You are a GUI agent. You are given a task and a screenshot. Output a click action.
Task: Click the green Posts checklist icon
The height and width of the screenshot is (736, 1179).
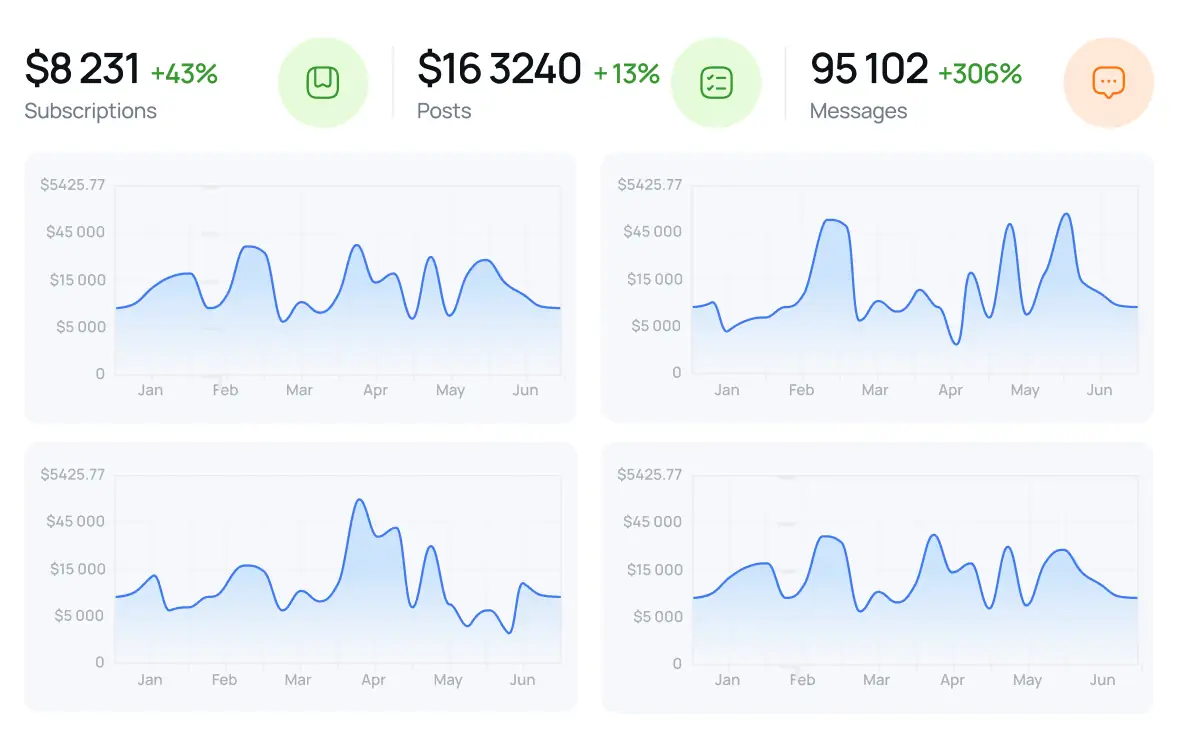pos(716,82)
